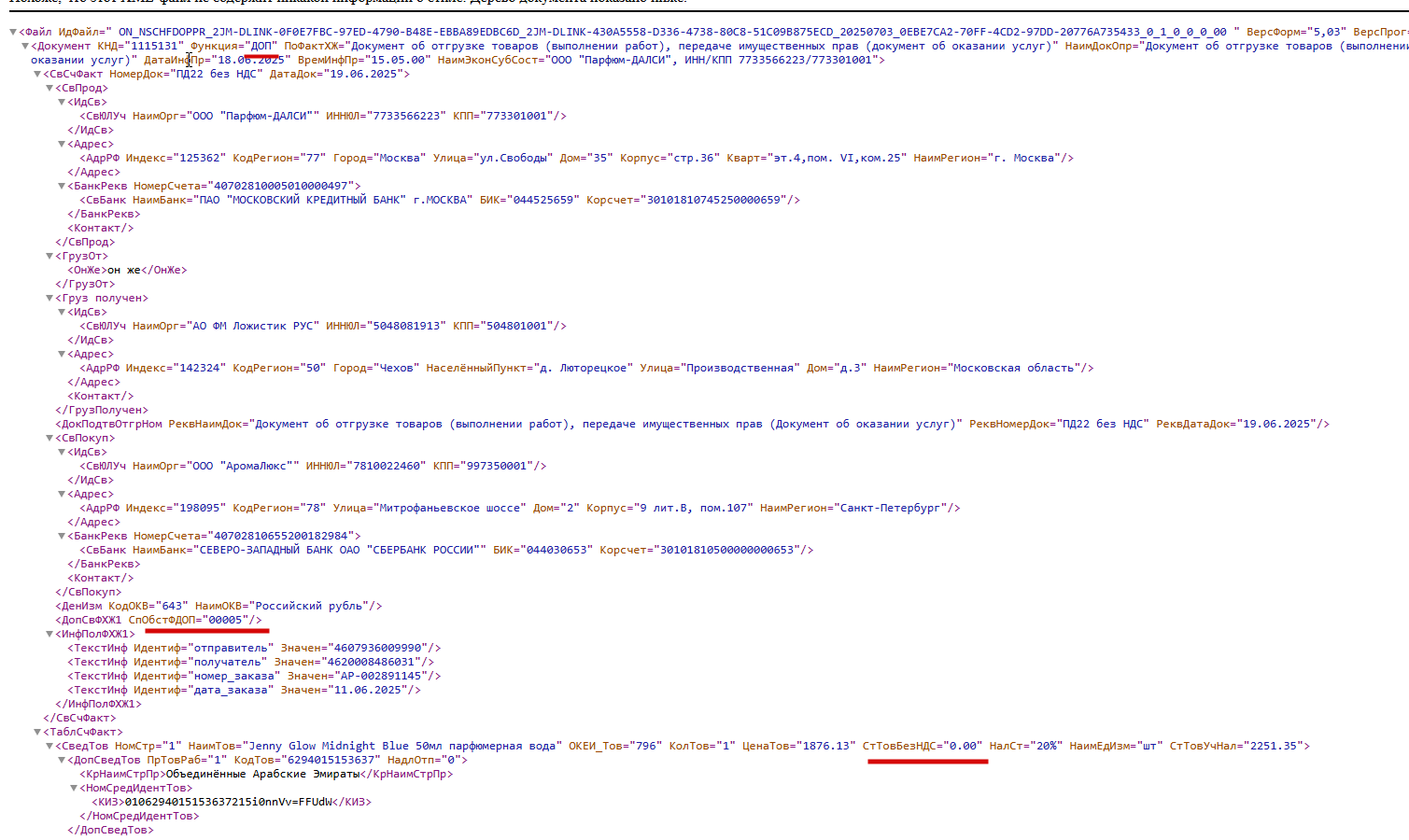The height and width of the screenshot is (840, 1409).
Task: Collapse the root Файл node
Action: point(13,32)
